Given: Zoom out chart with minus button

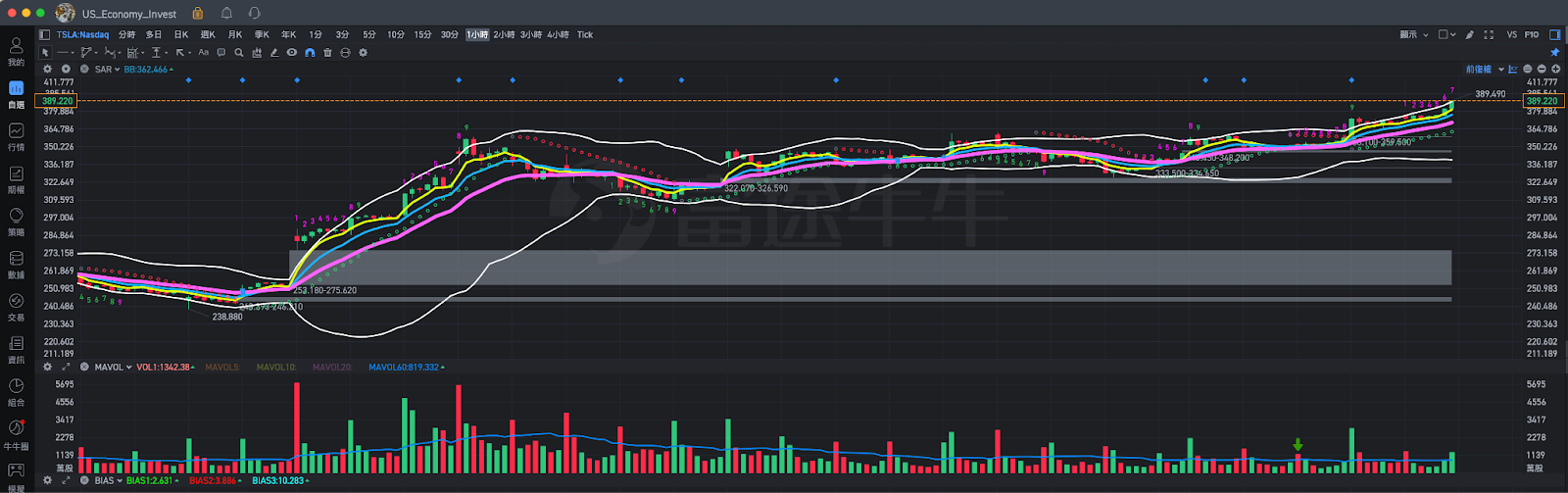Looking at the screenshot, I should click(x=1542, y=69).
